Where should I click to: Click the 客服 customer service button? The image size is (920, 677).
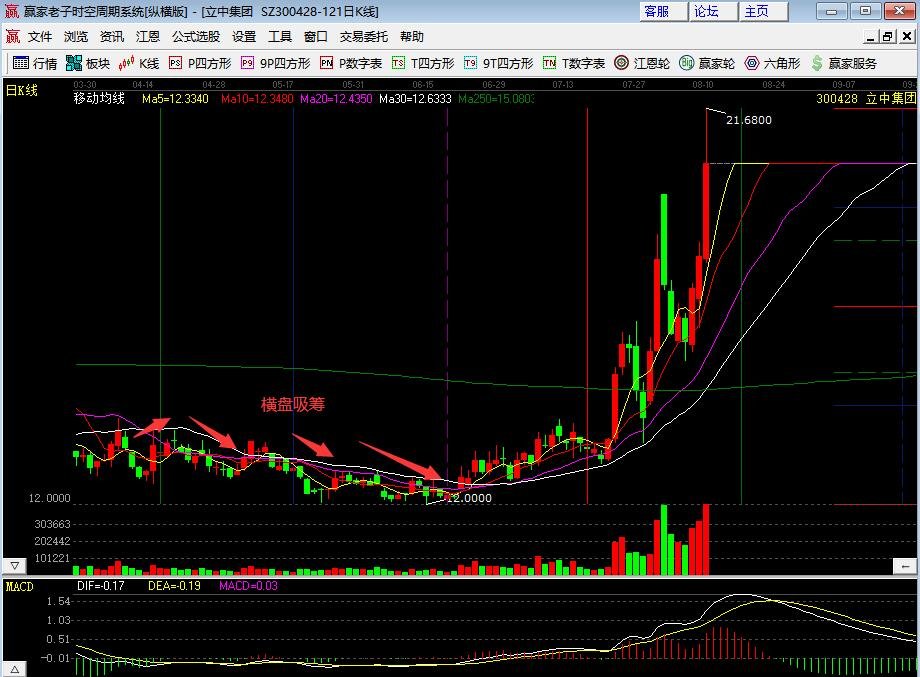point(657,11)
